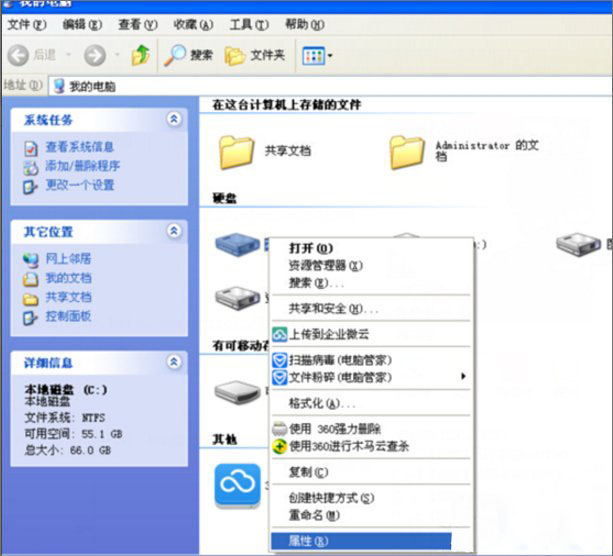Choose 属性(R) in context menu
The image size is (613, 556).
(361, 541)
